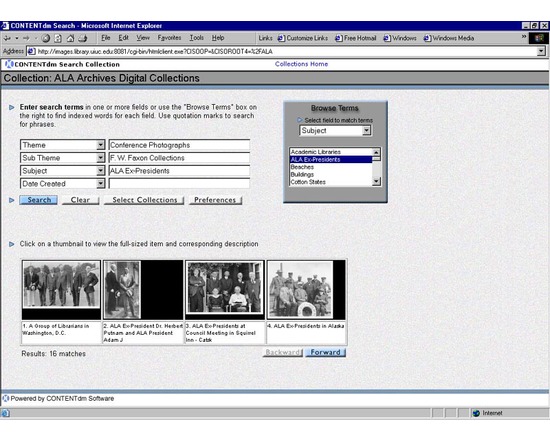
Task: Open thumbnail of Librarians in Washington, D.C.
Action: coord(61,290)
